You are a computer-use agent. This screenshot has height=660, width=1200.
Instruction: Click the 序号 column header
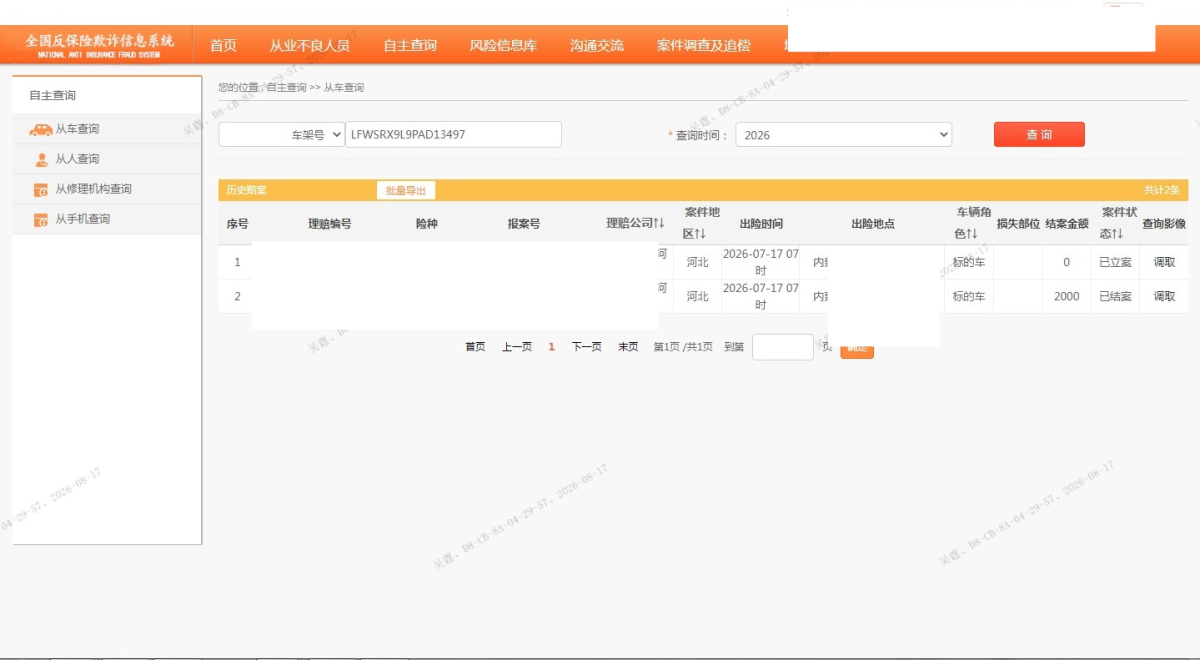237,224
